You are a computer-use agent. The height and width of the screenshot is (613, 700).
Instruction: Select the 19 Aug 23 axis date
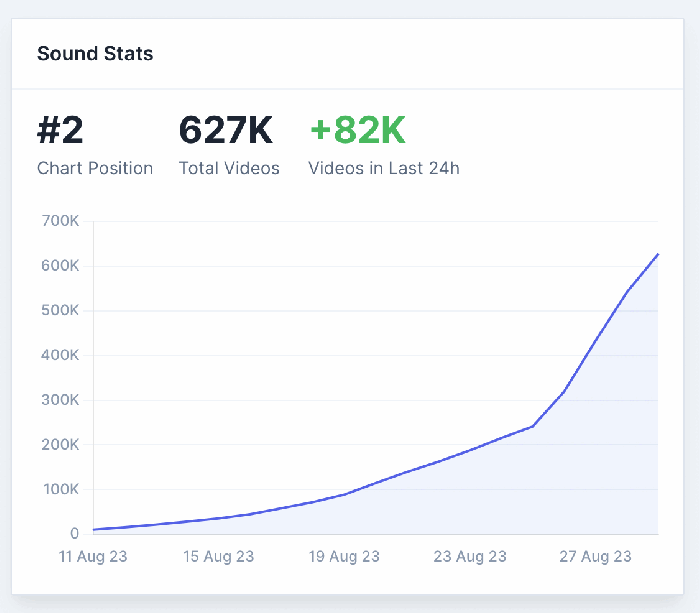[345, 557]
